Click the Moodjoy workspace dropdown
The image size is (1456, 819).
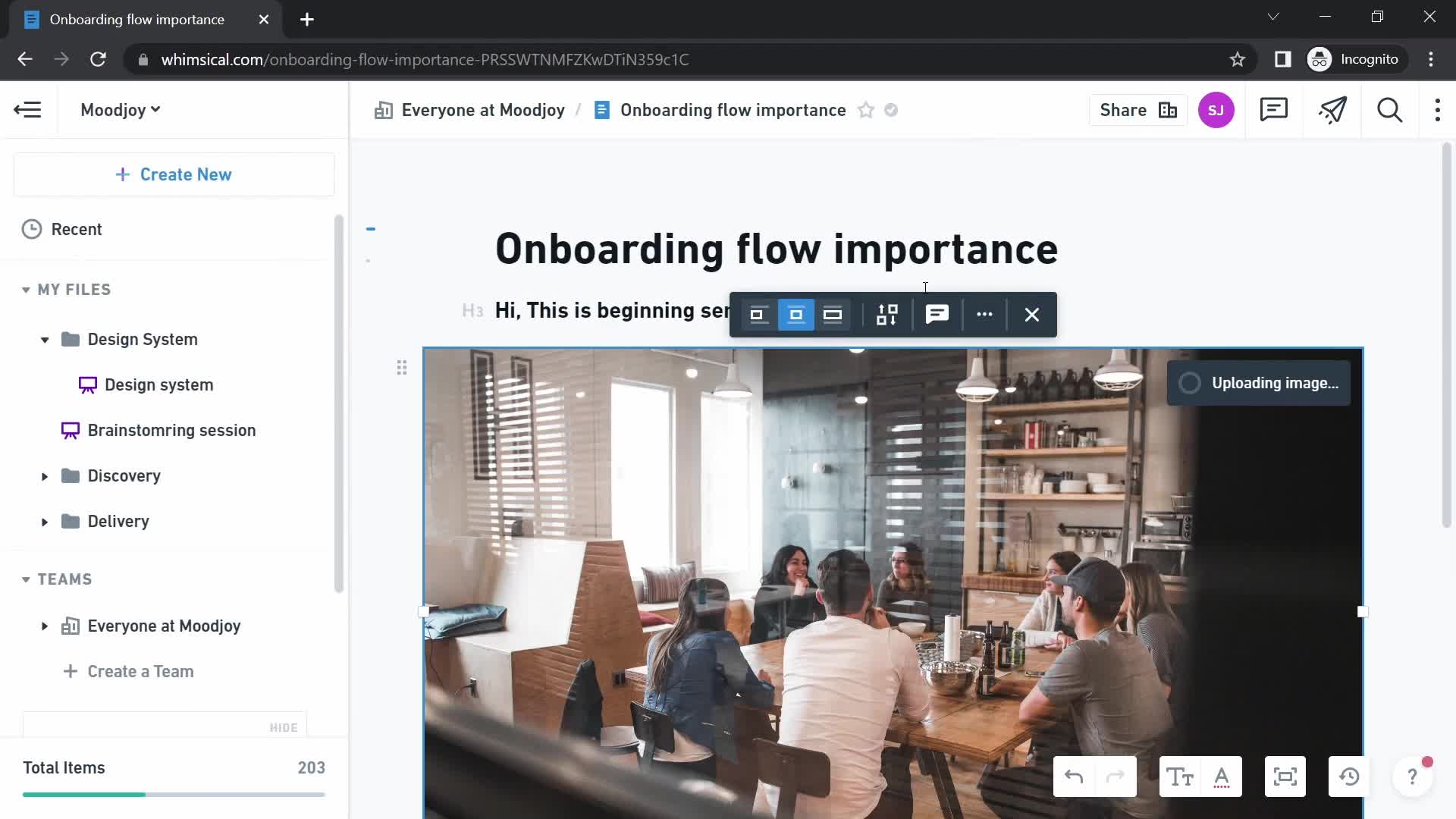tap(119, 110)
